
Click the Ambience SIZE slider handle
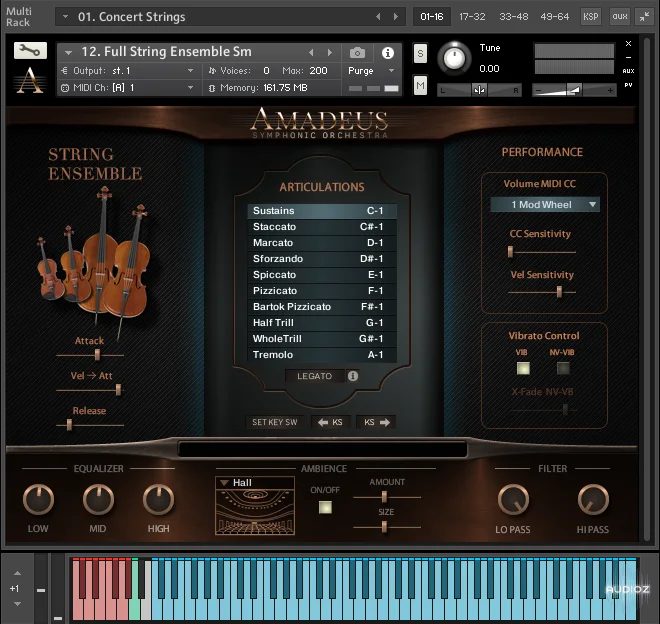pos(384,527)
